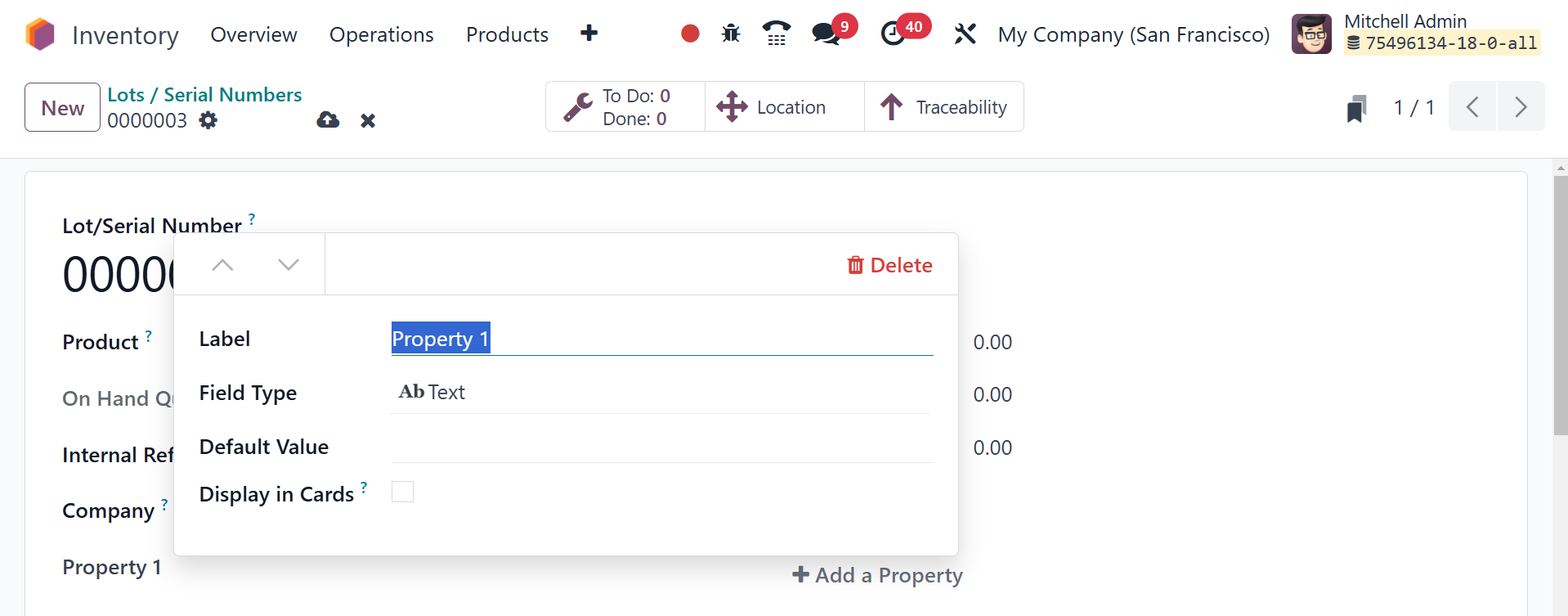
Task: Open the wrench and screwdriver tools icon
Action: pos(965,34)
